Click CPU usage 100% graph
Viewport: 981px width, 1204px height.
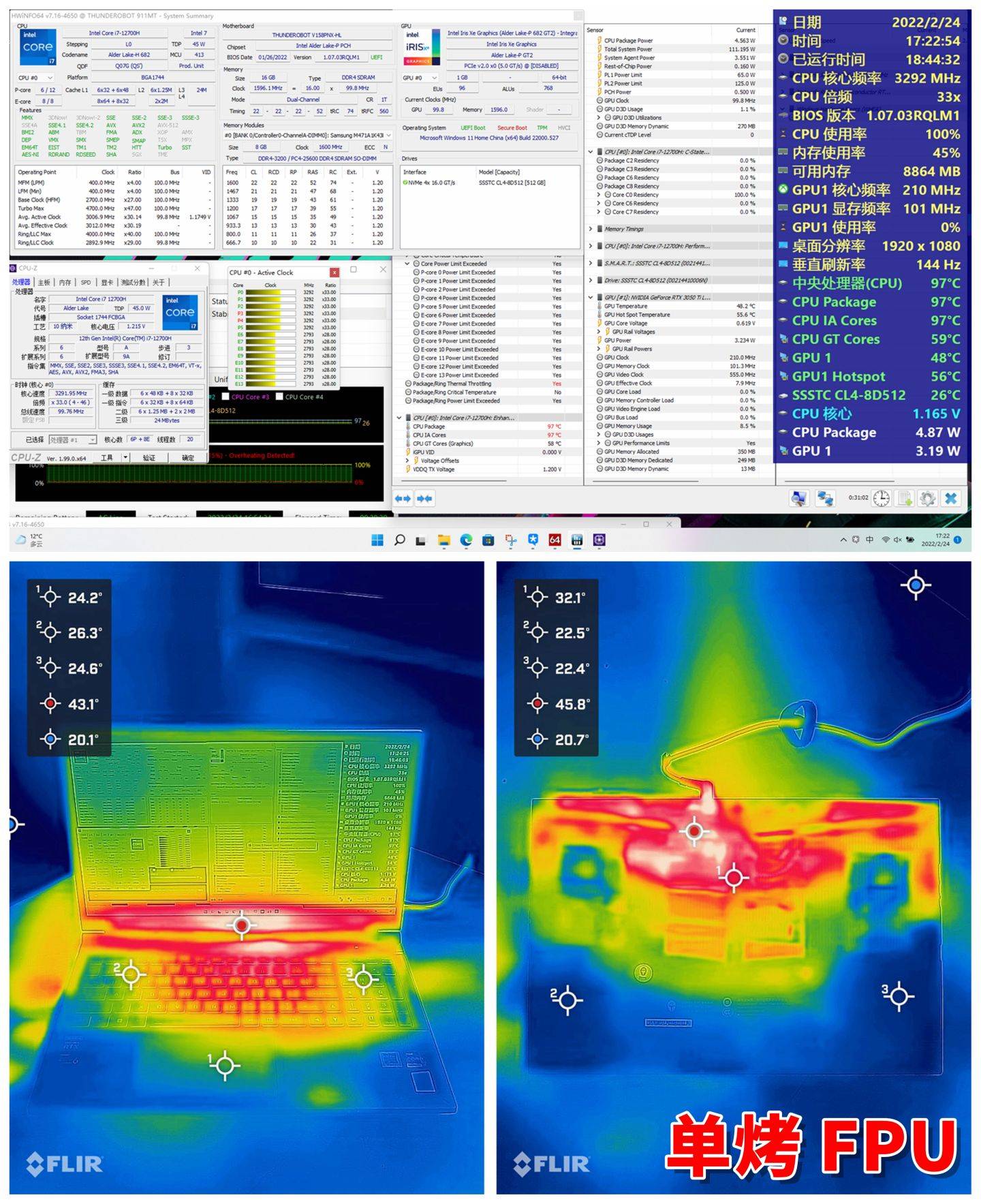click(201, 474)
